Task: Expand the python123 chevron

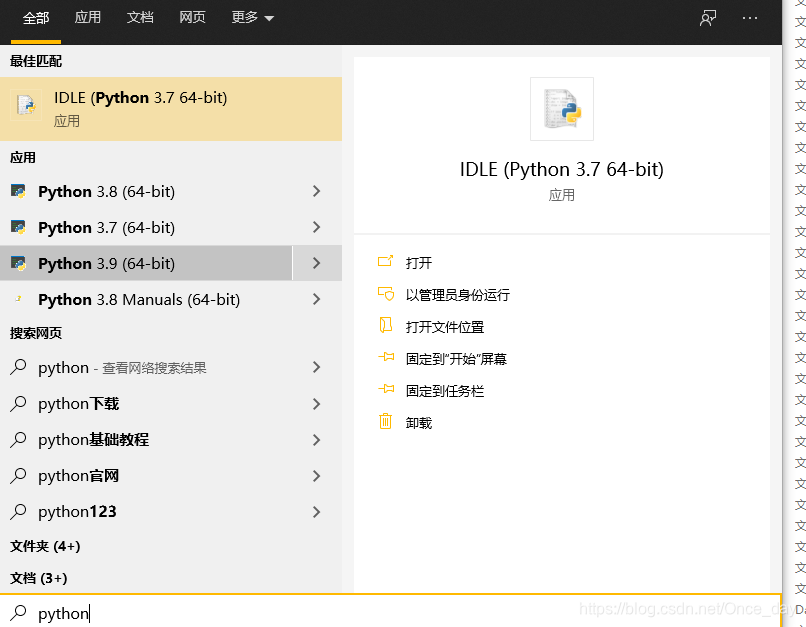Action: pyautogui.click(x=317, y=512)
